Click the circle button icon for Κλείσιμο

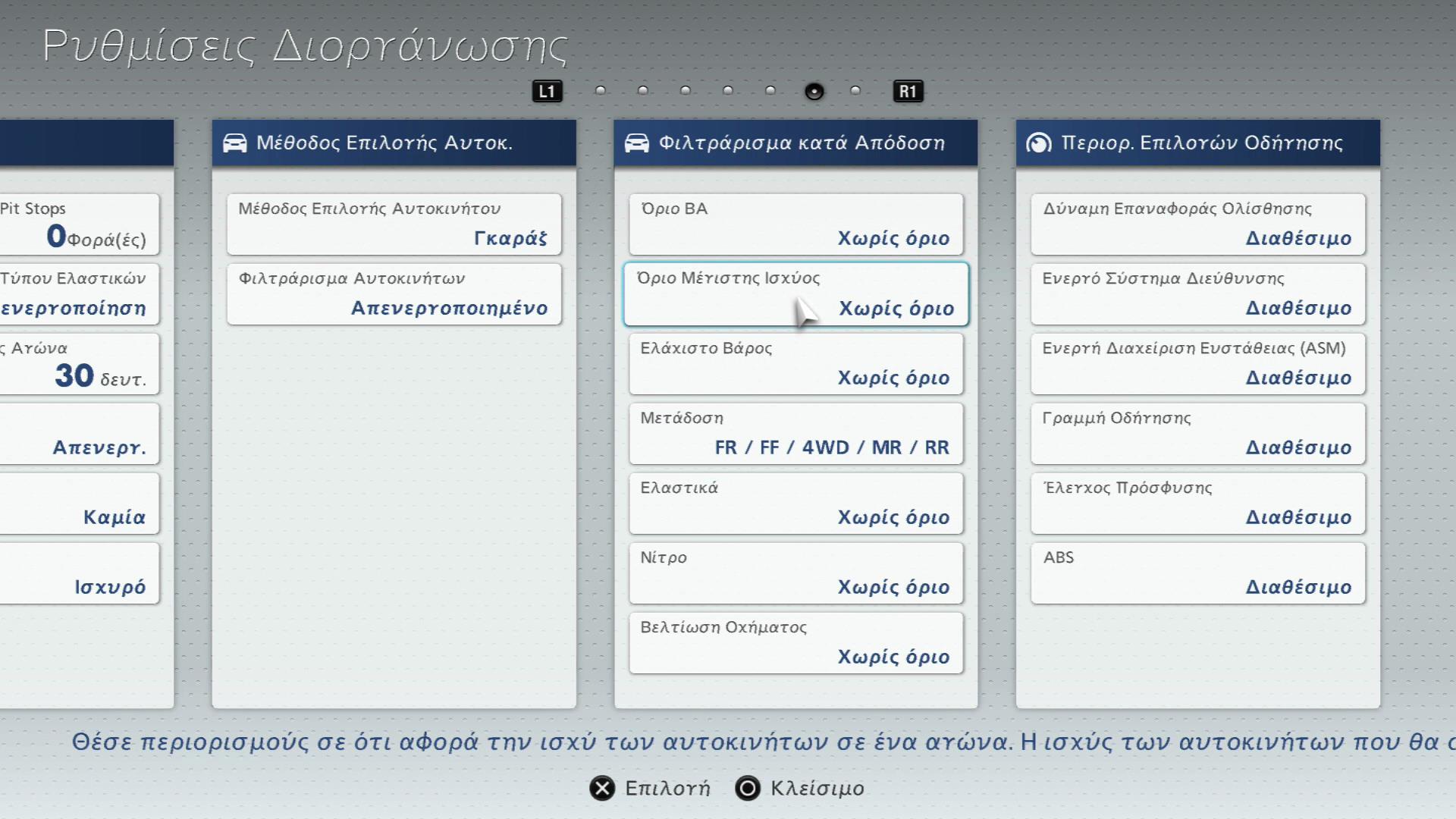click(x=747, y=789)
